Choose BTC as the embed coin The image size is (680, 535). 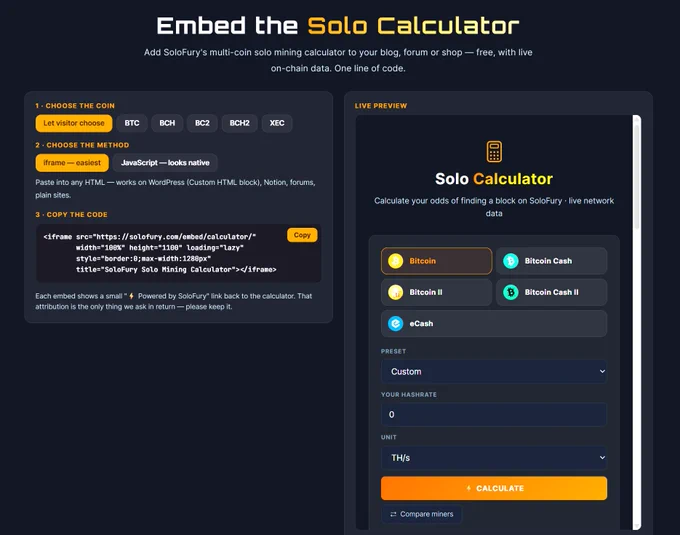(132, 123)
